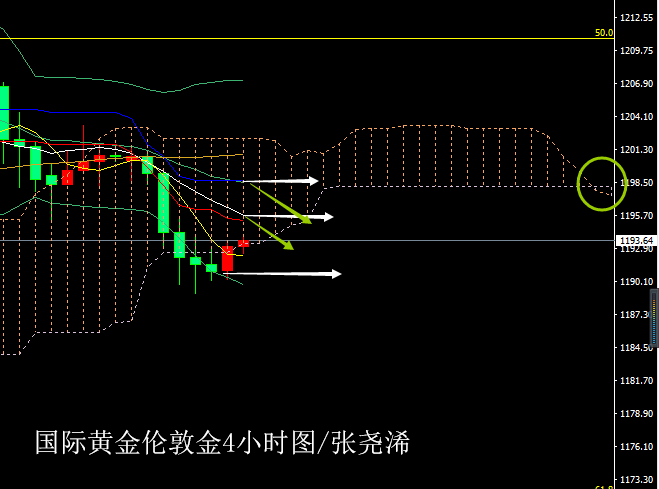This screenshot has height=489, width=659.
Task: Select the yellow 50.0 Fibonacci horizontal line
Action: (x=307, y=39)
